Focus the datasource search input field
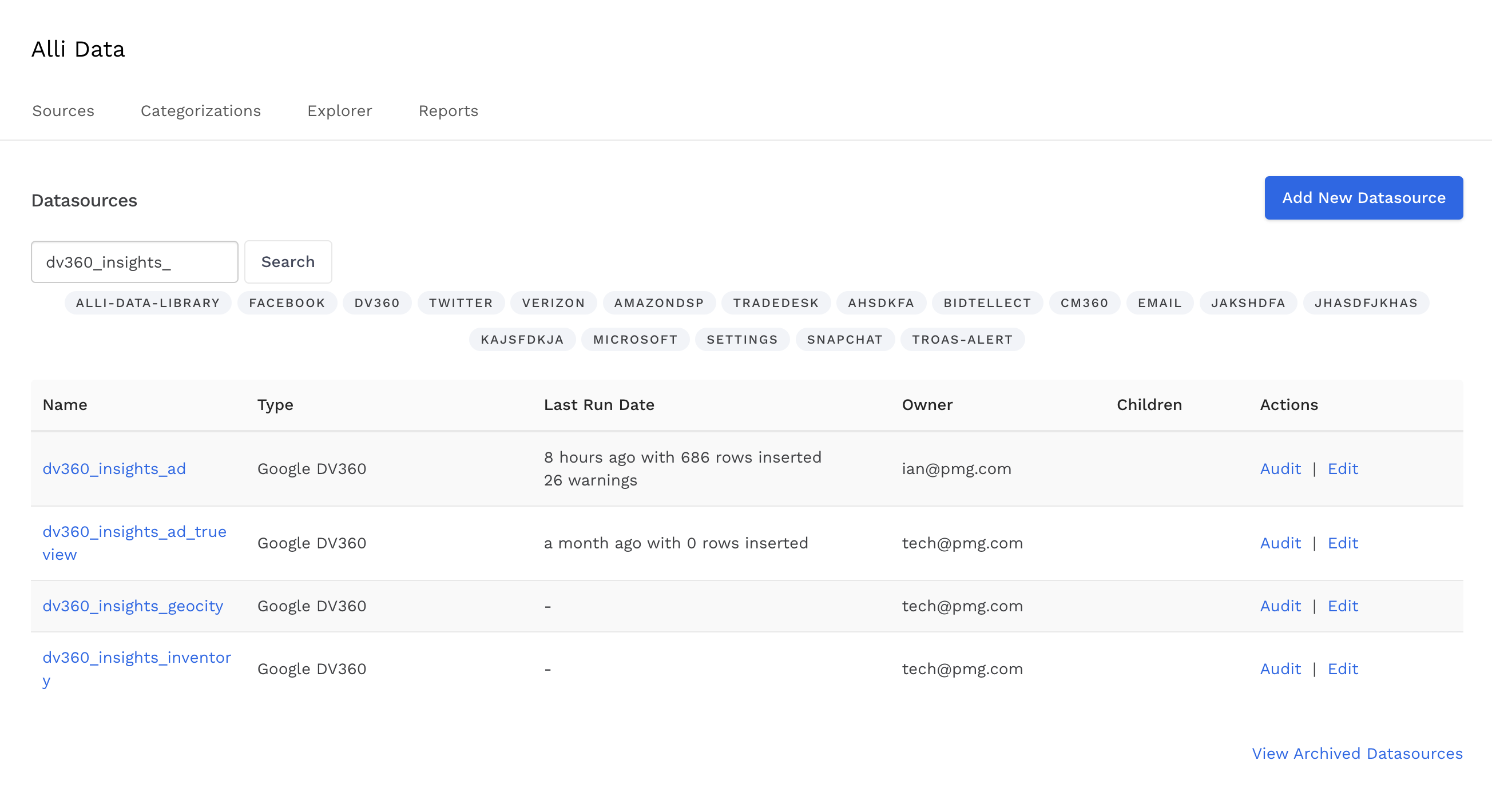Viewport: 1492px width, 812px height. coord(134,262)
